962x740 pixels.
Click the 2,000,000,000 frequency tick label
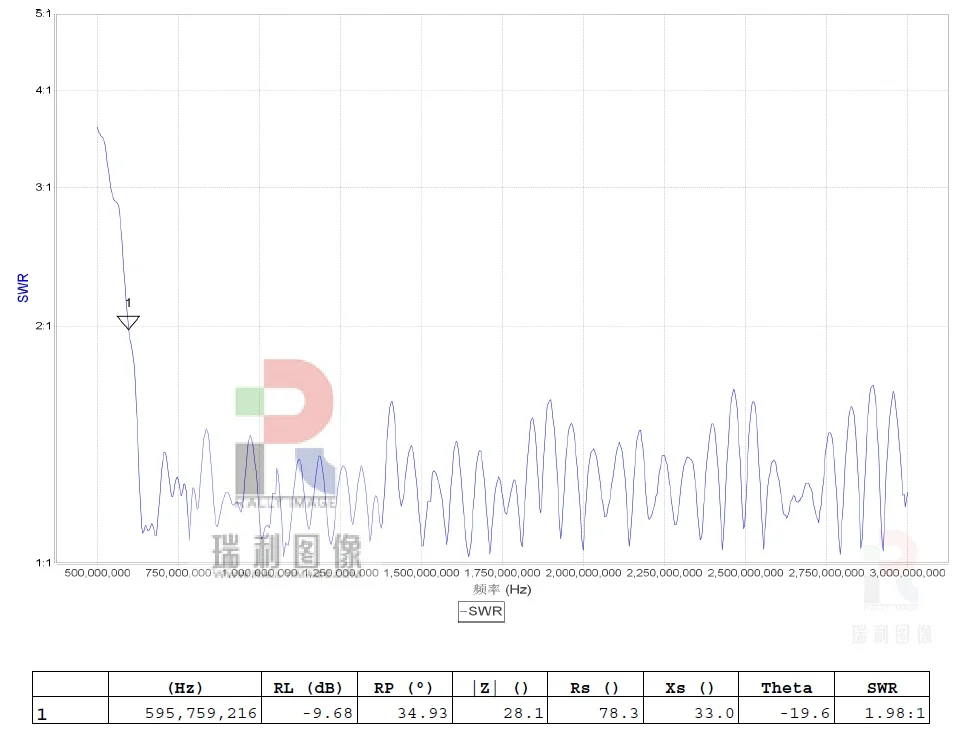583,573
